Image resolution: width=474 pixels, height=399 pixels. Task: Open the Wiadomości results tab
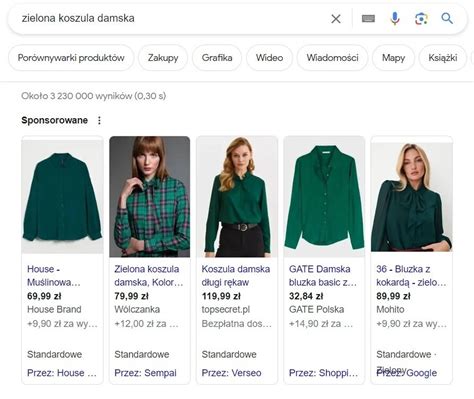(332, 58)
